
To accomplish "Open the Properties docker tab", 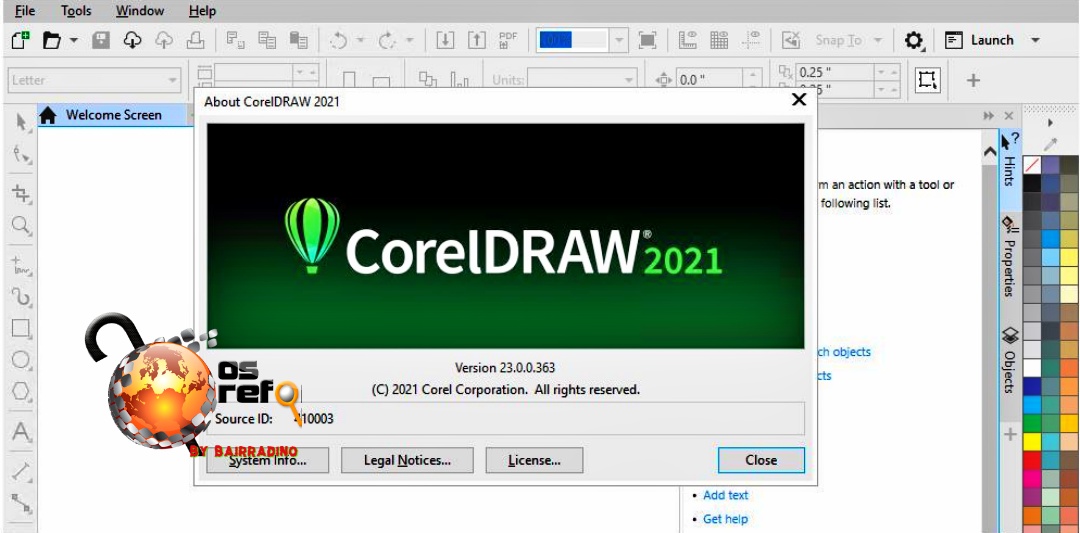I will click(1010, 256).
